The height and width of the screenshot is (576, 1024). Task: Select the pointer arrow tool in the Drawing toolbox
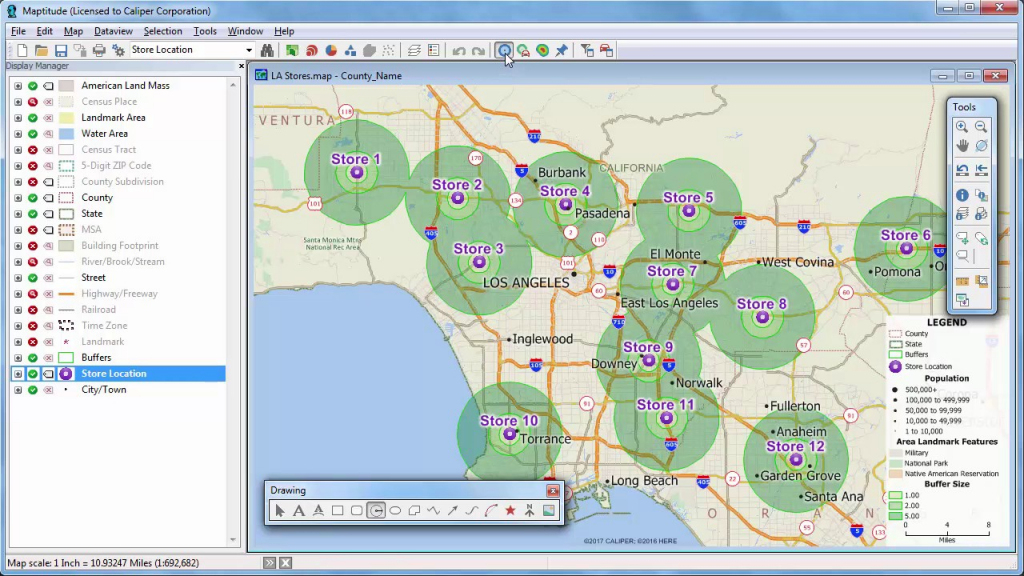point(280,511)
